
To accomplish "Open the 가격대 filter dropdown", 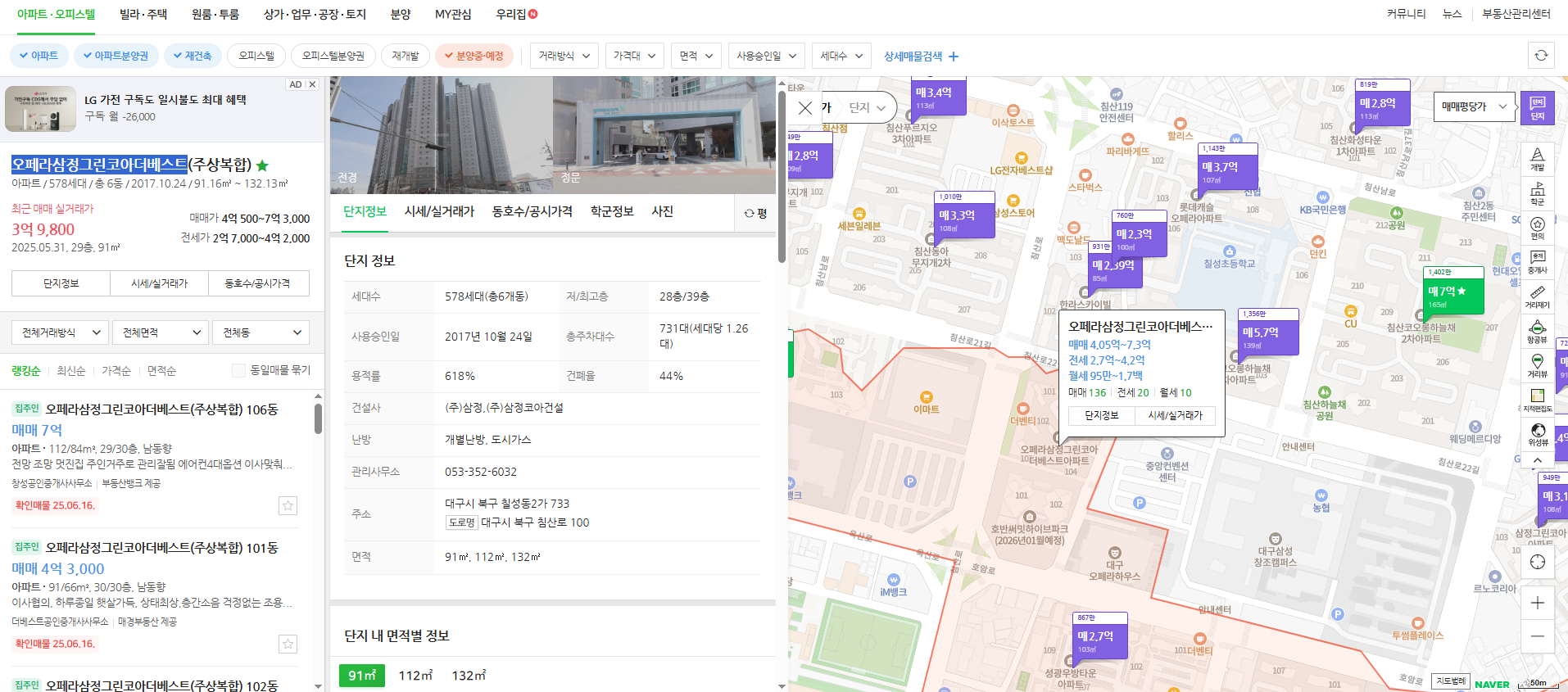I will point(635,56).
